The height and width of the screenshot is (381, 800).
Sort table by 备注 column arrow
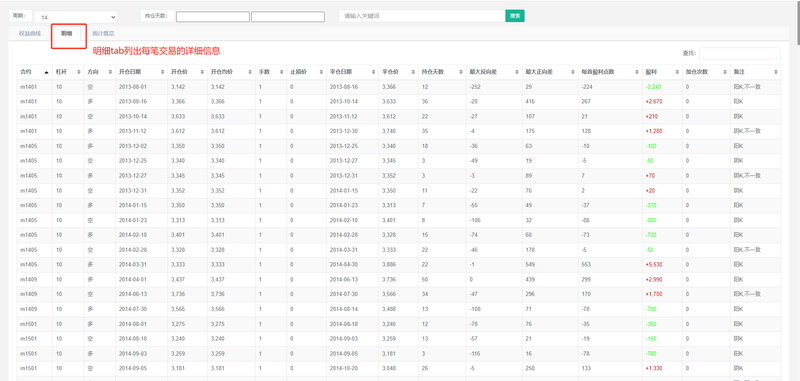[x=776, y=72]
